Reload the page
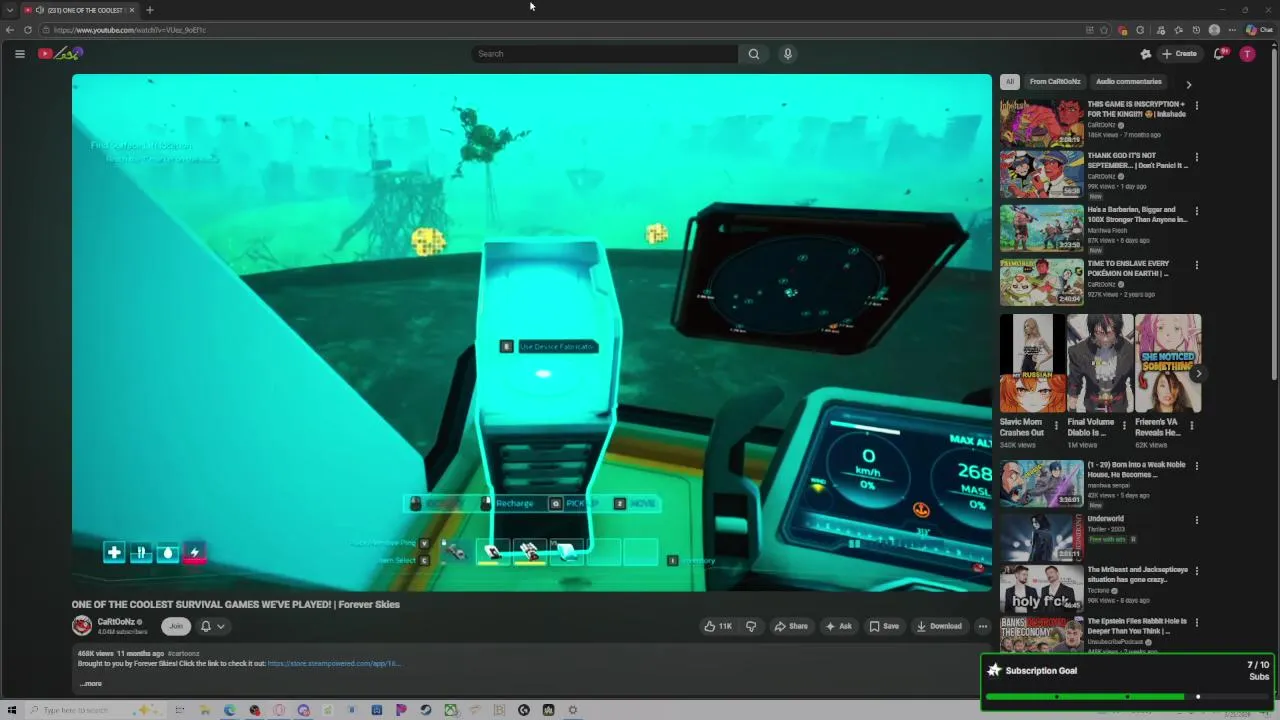 coord(28,30)
